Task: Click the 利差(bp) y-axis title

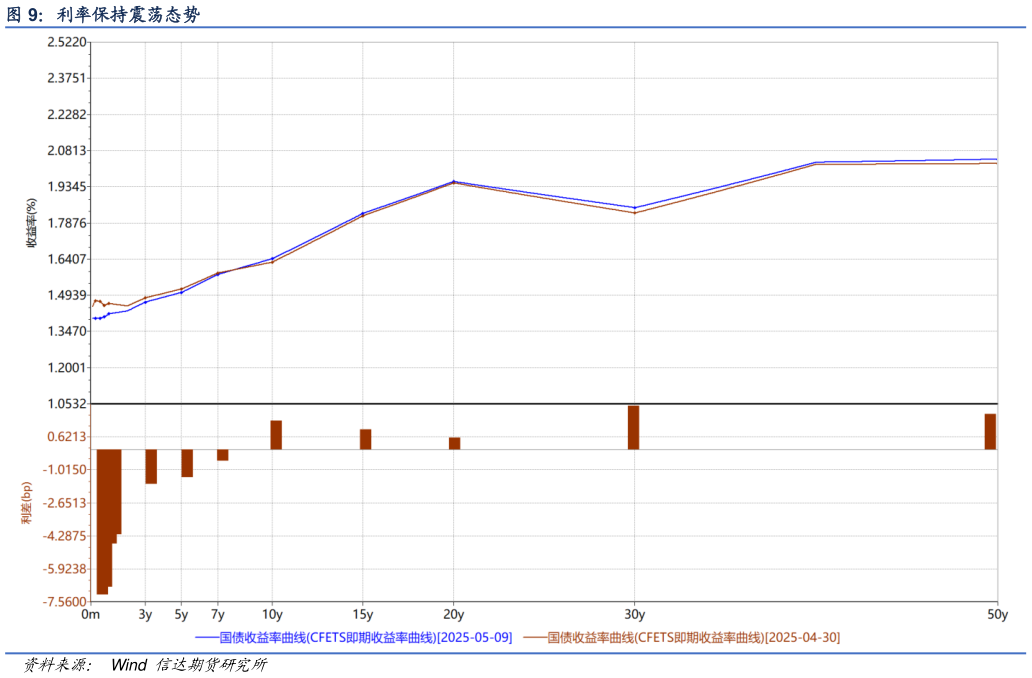Action: click(27, 503)
